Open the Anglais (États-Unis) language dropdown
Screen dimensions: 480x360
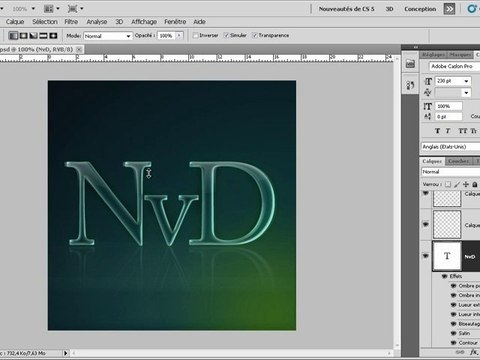coord(451,147)
